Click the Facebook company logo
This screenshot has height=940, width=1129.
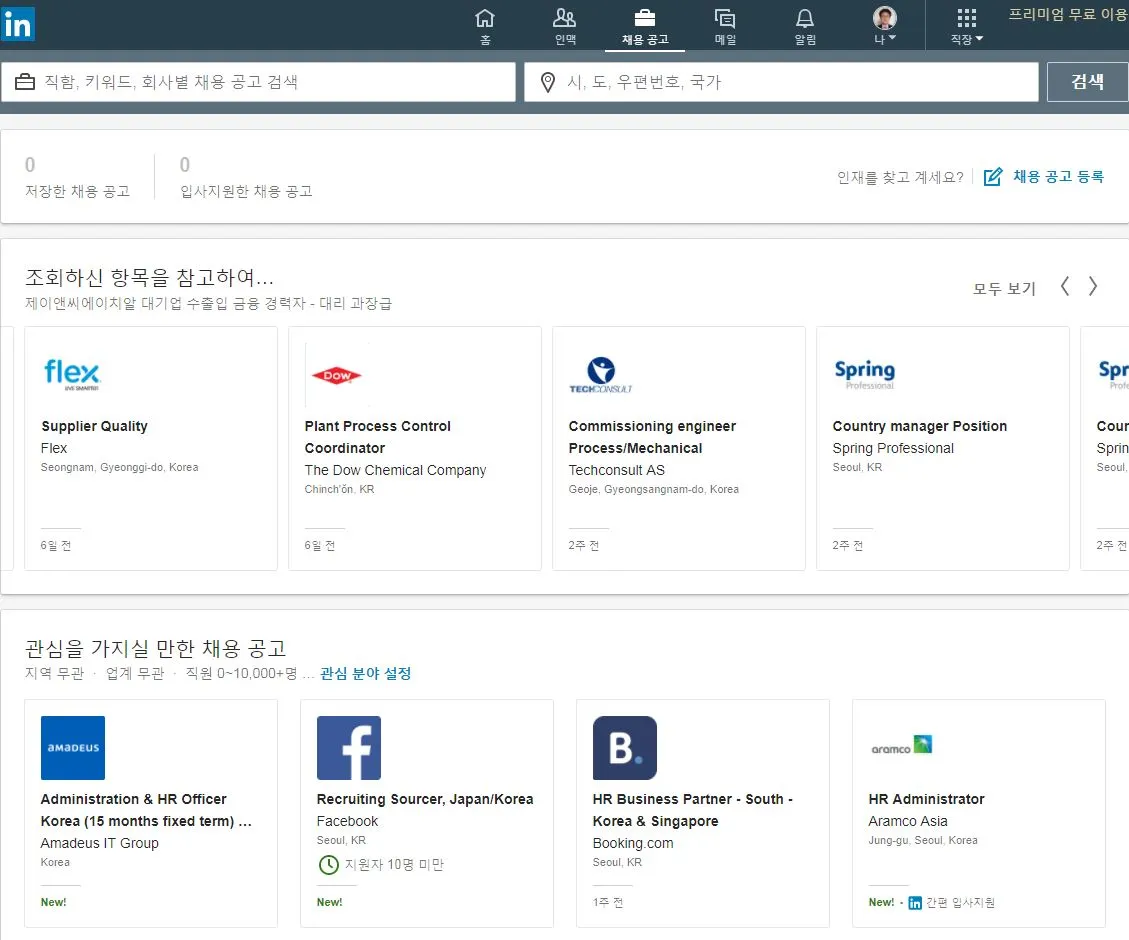(x=348, y=748)
